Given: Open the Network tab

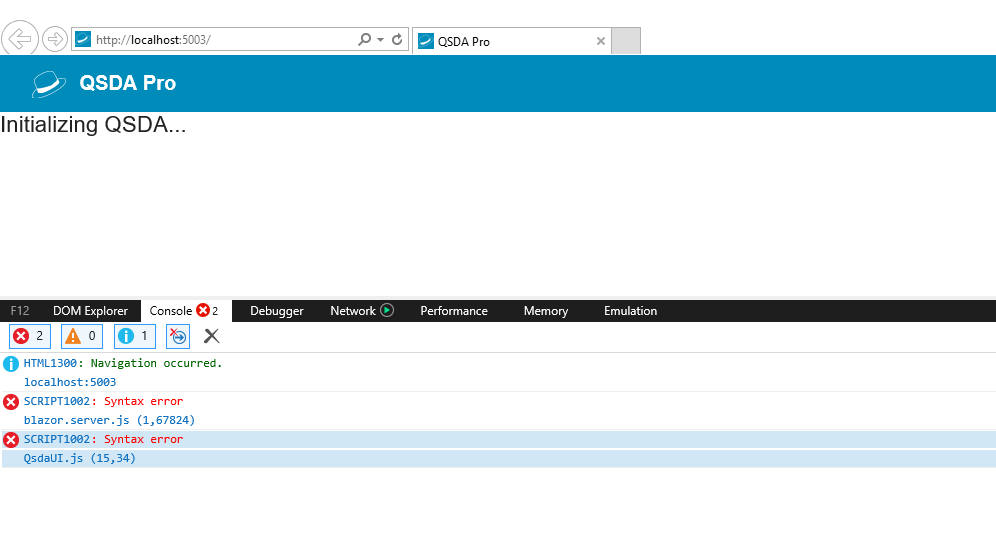Looking at the screenshot, I should (x=353, y=311).
